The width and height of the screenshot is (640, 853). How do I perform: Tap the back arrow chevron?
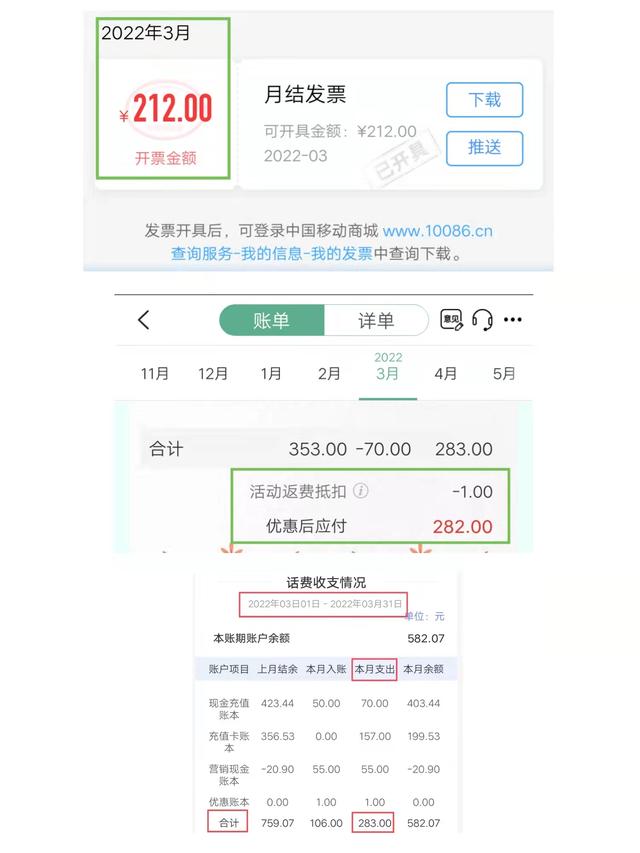point(144,320)
